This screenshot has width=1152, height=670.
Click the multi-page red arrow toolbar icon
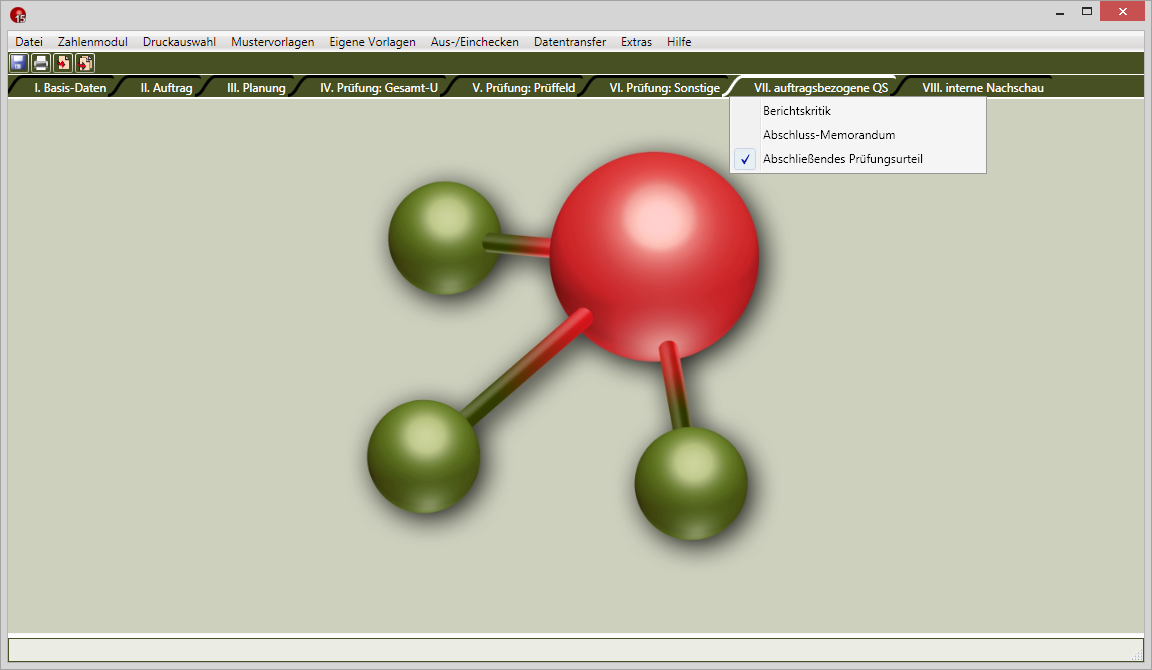(x=85, y=63)
